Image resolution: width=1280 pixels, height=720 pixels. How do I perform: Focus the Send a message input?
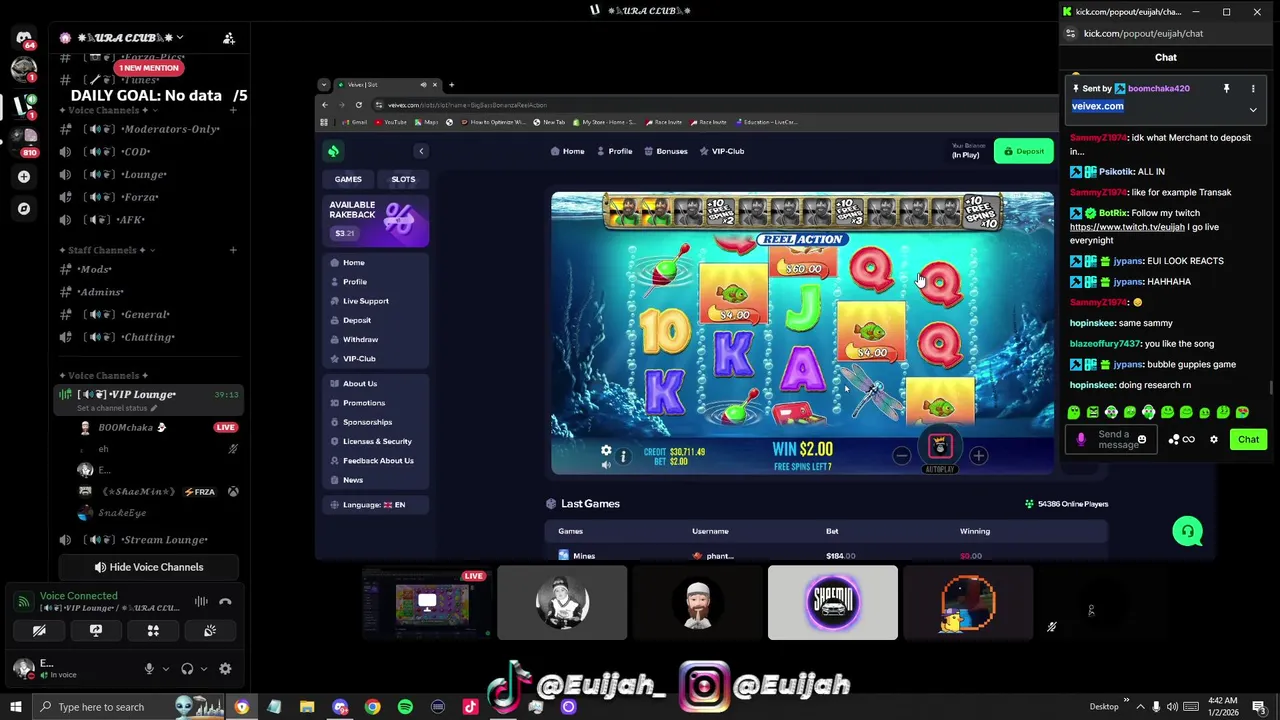[x=1112, y=440]
